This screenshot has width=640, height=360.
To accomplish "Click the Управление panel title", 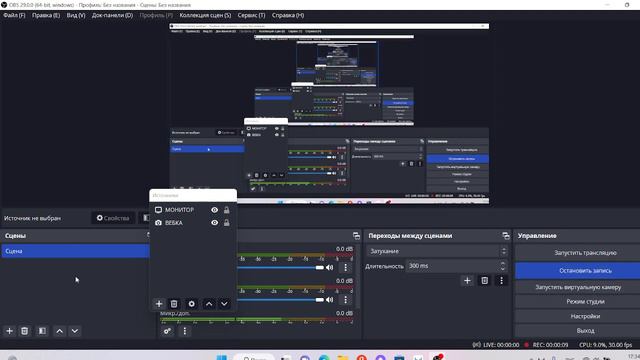I will [x=537, y=236].
